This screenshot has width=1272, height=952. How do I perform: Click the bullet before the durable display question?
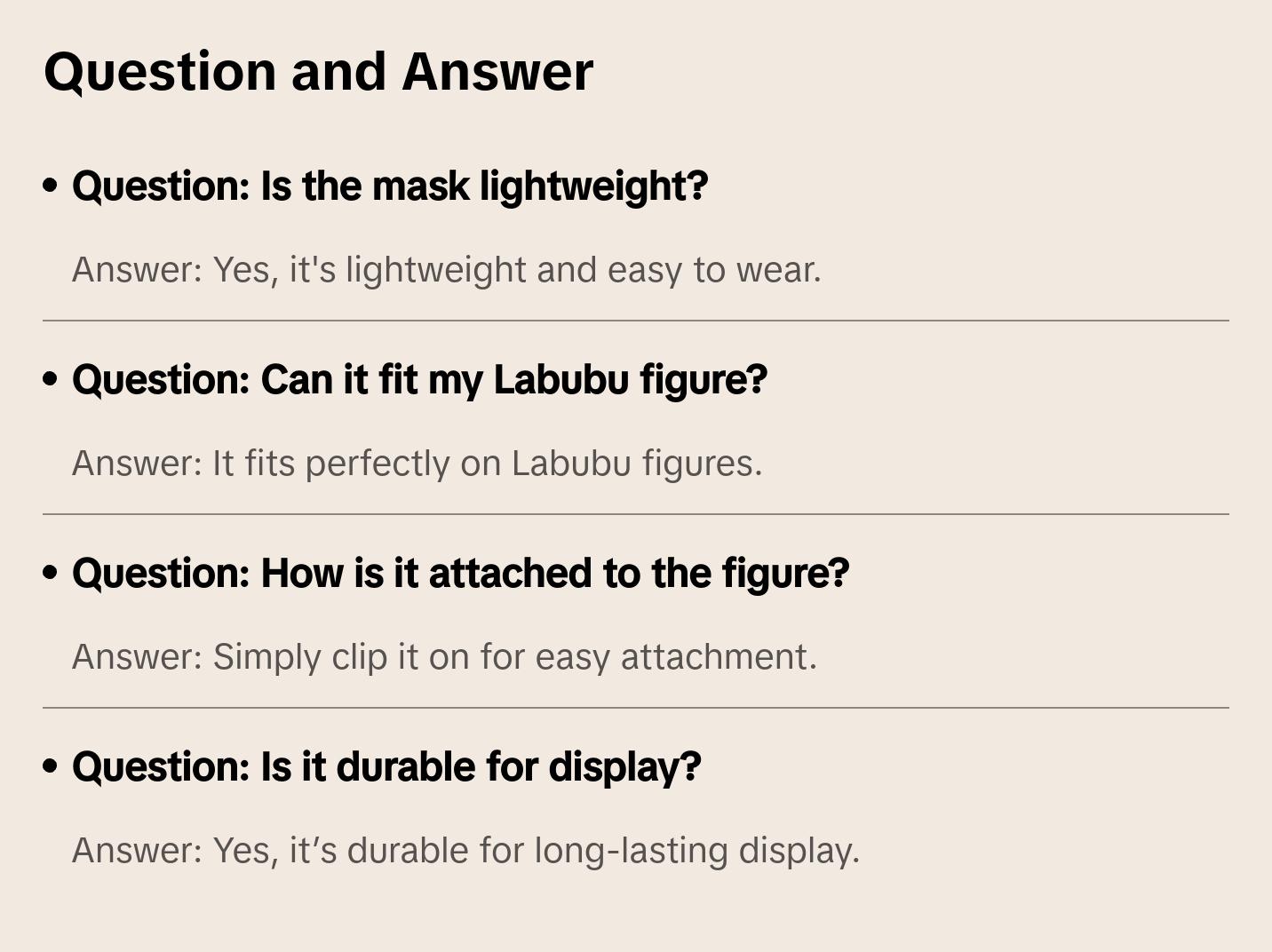click(x=51, y=766)
